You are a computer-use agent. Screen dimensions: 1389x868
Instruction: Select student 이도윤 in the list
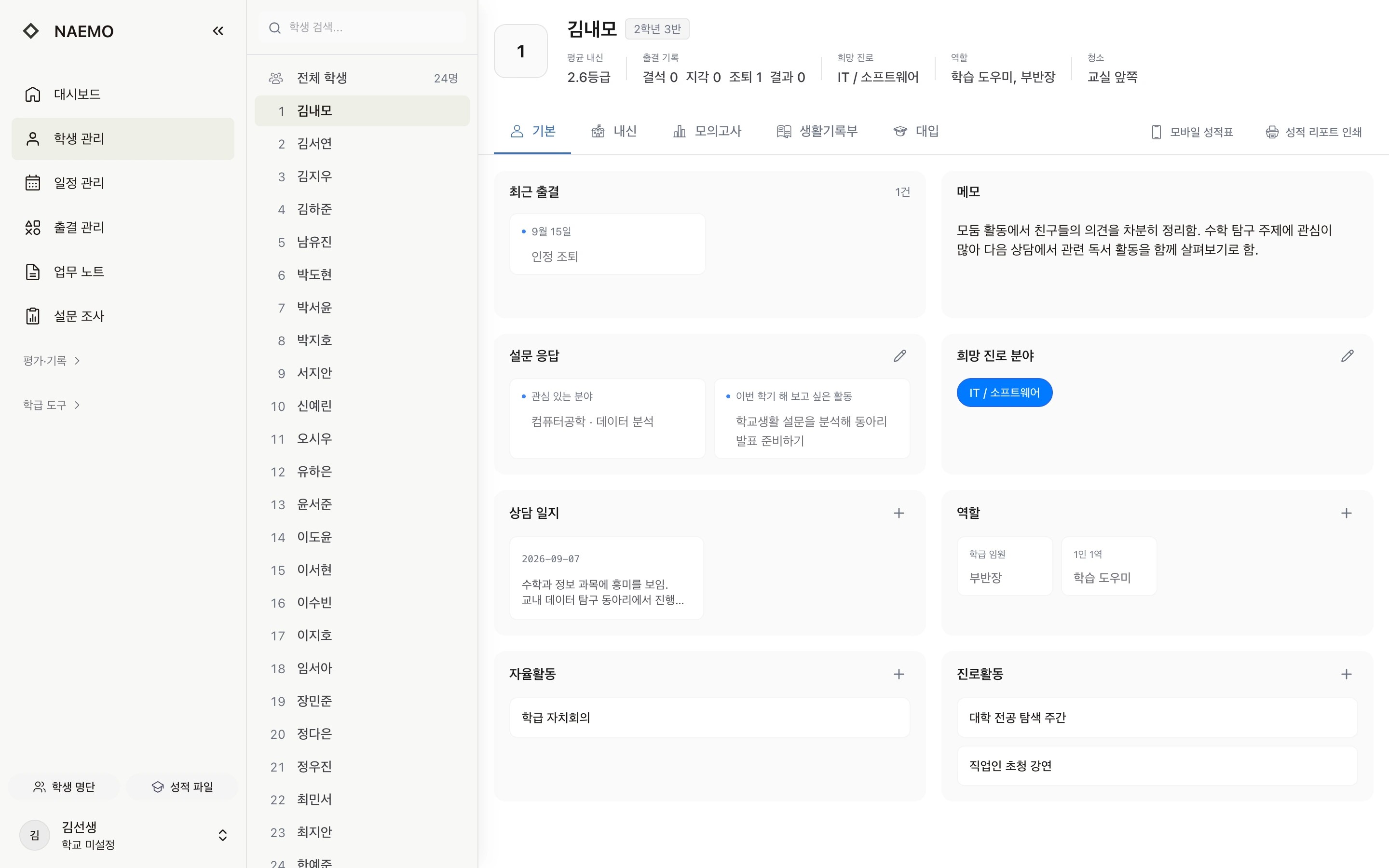[362, 537]
